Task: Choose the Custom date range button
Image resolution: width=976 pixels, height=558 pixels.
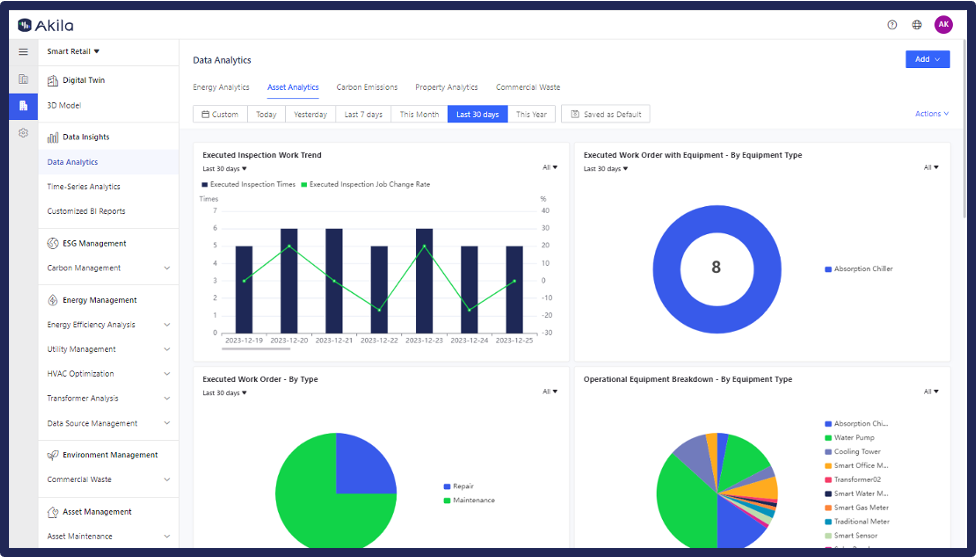Action: 220,114
